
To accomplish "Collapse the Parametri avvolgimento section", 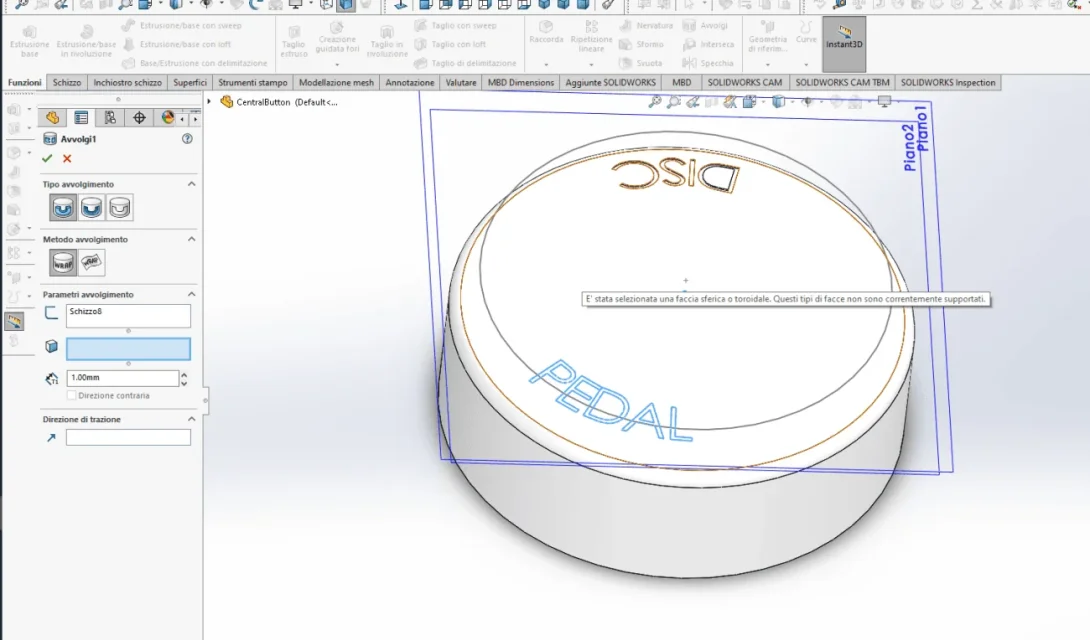I will (x=191, y=295).
